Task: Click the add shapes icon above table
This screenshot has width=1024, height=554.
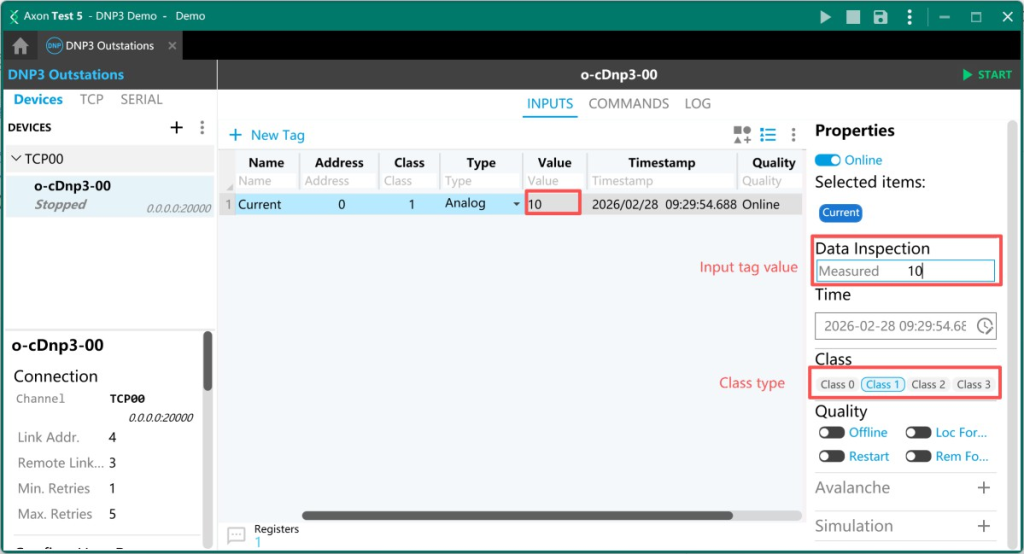Action: click(742, 134)
